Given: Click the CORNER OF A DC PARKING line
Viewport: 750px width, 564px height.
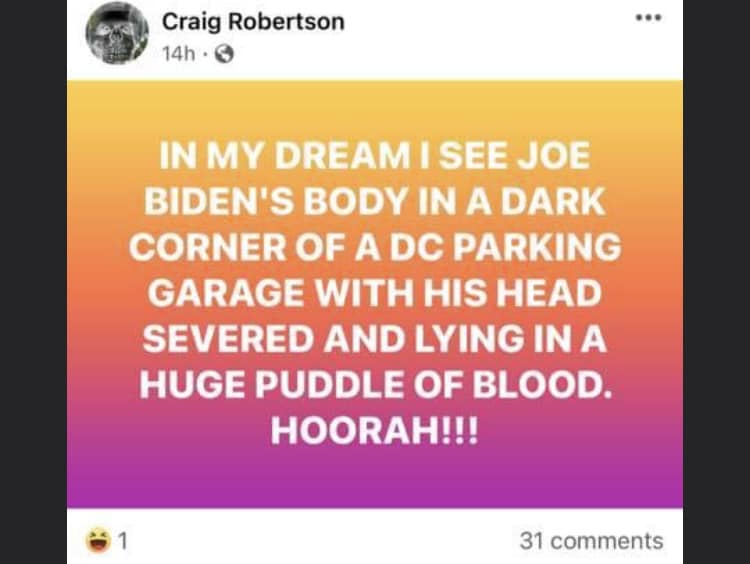Looking at the screenshot, I should (x=375, y=247).
